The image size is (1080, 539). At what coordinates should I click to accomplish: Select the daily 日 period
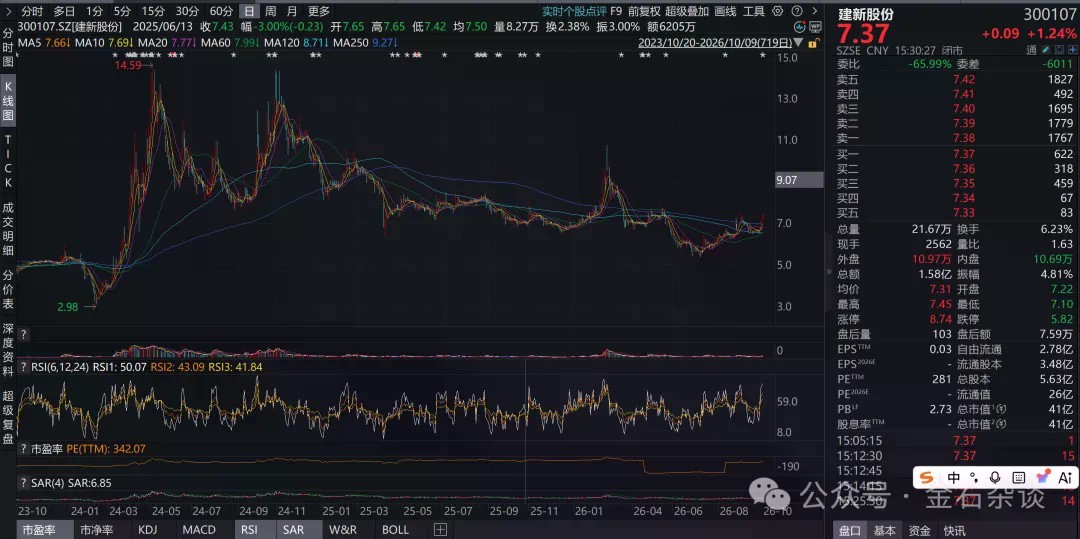pos(249,11)
